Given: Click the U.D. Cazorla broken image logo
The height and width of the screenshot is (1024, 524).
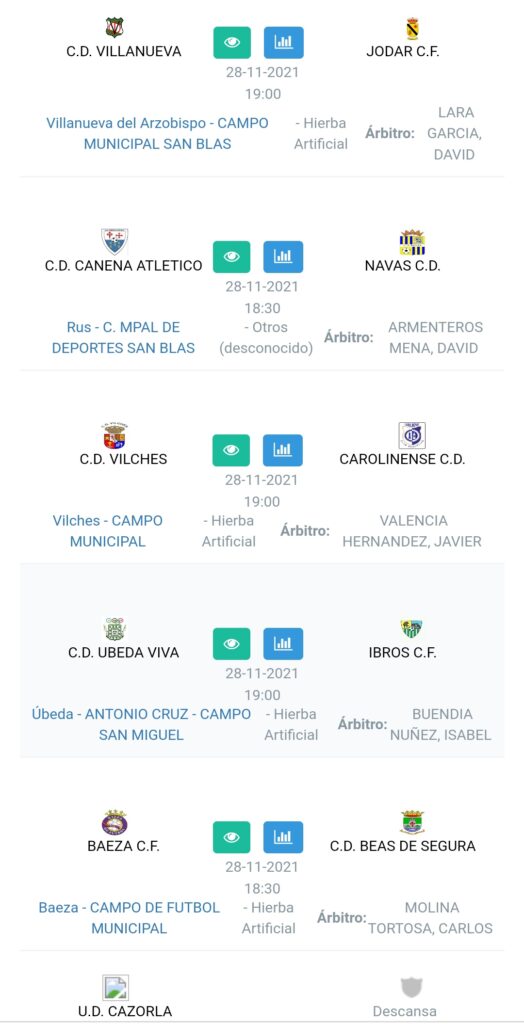Looking at the screenshot, I should (116, 987).
